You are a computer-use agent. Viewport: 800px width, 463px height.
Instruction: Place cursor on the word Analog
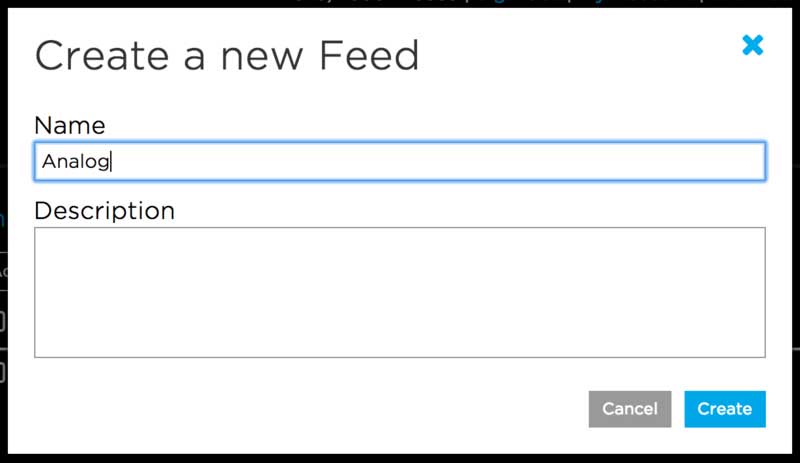click(x=75, y=161)
